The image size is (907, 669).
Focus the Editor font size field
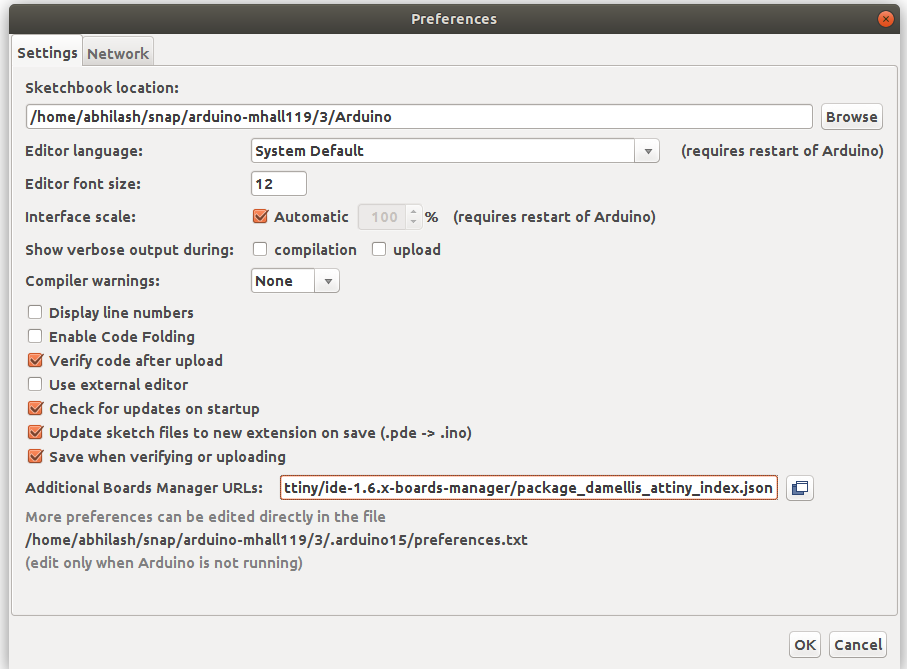point(279,184)
